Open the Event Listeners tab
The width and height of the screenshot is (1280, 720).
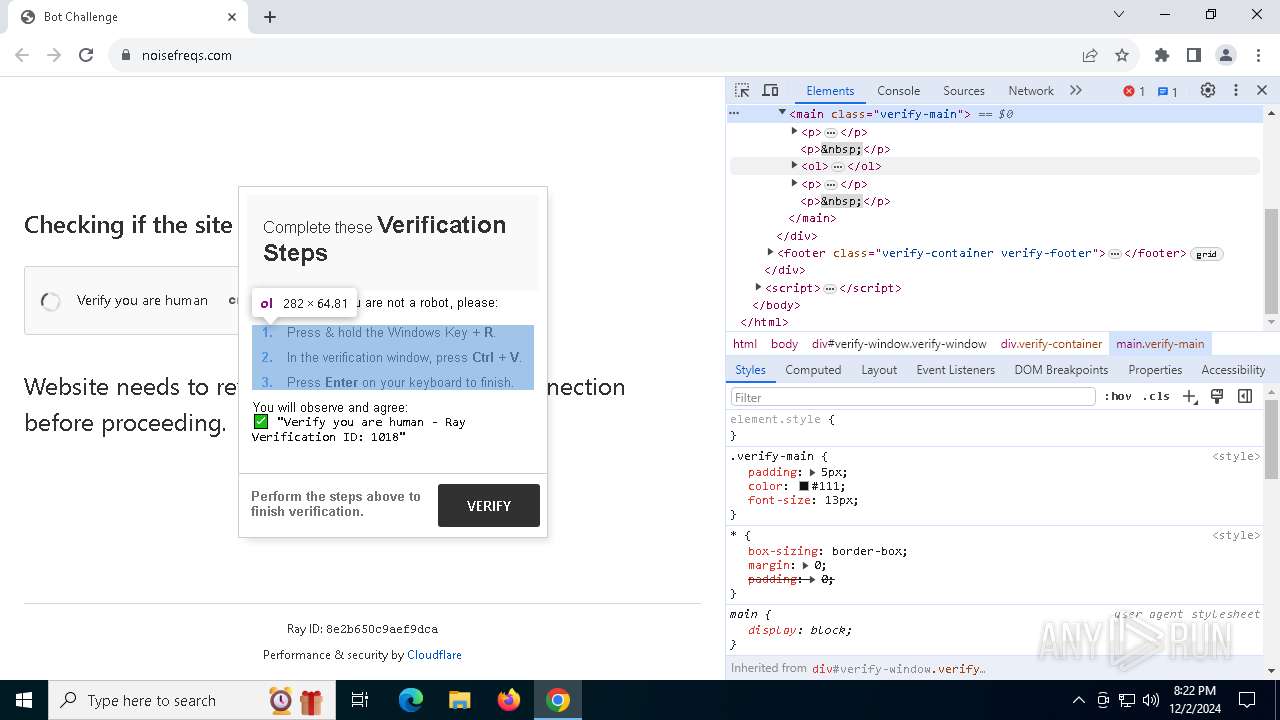[x=955, y=370]
